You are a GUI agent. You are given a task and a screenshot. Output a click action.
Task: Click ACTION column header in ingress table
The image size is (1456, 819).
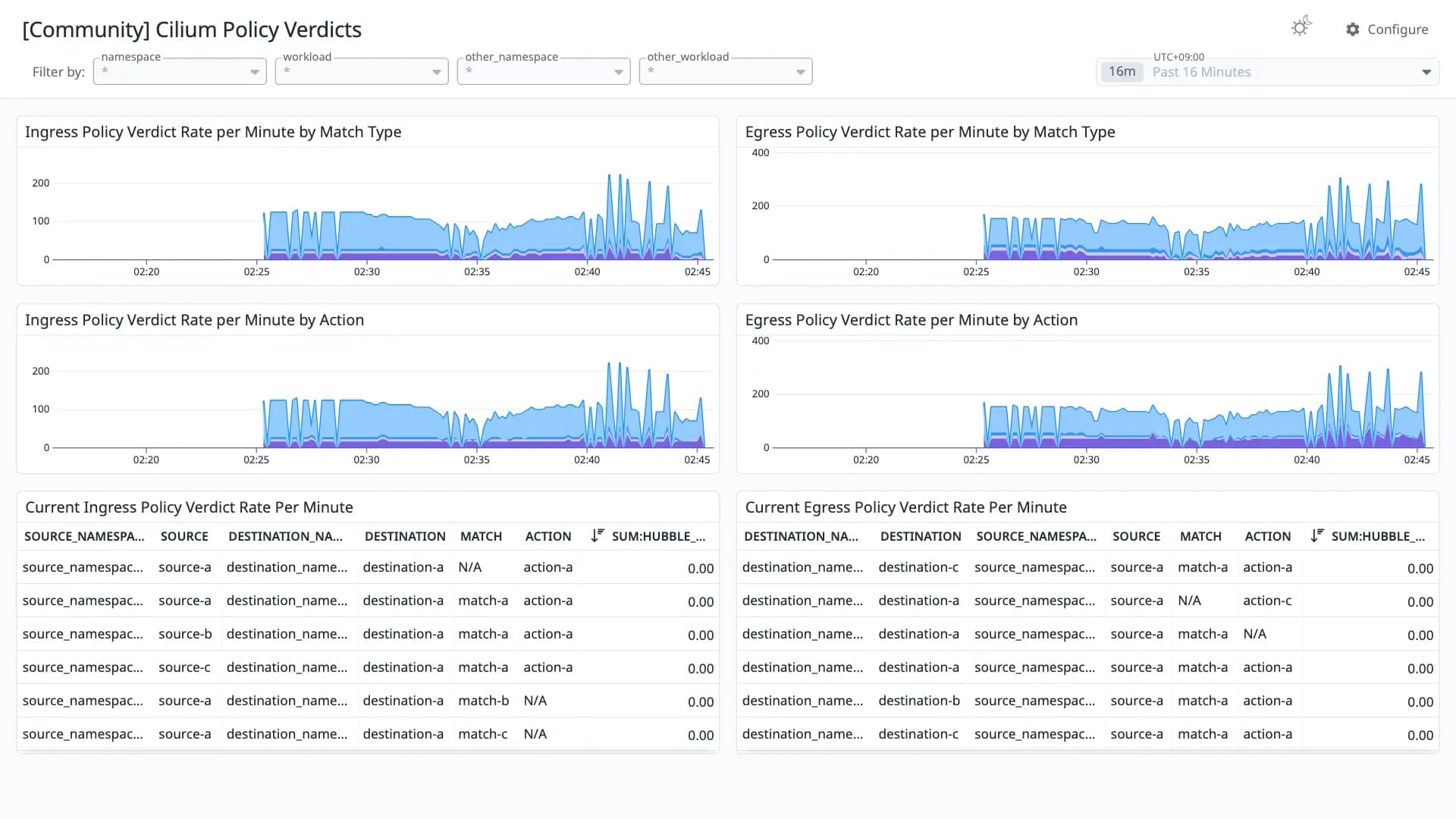point(548,536)
